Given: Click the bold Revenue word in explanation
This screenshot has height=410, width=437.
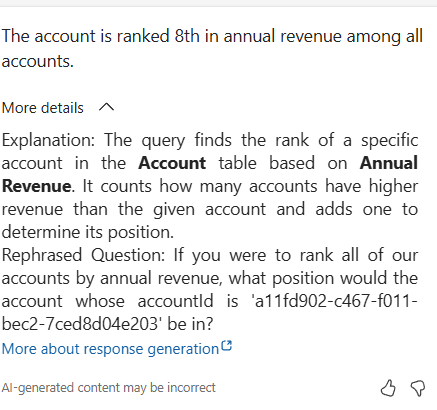Looking at the screenshot, I should (x=36, y=186).
